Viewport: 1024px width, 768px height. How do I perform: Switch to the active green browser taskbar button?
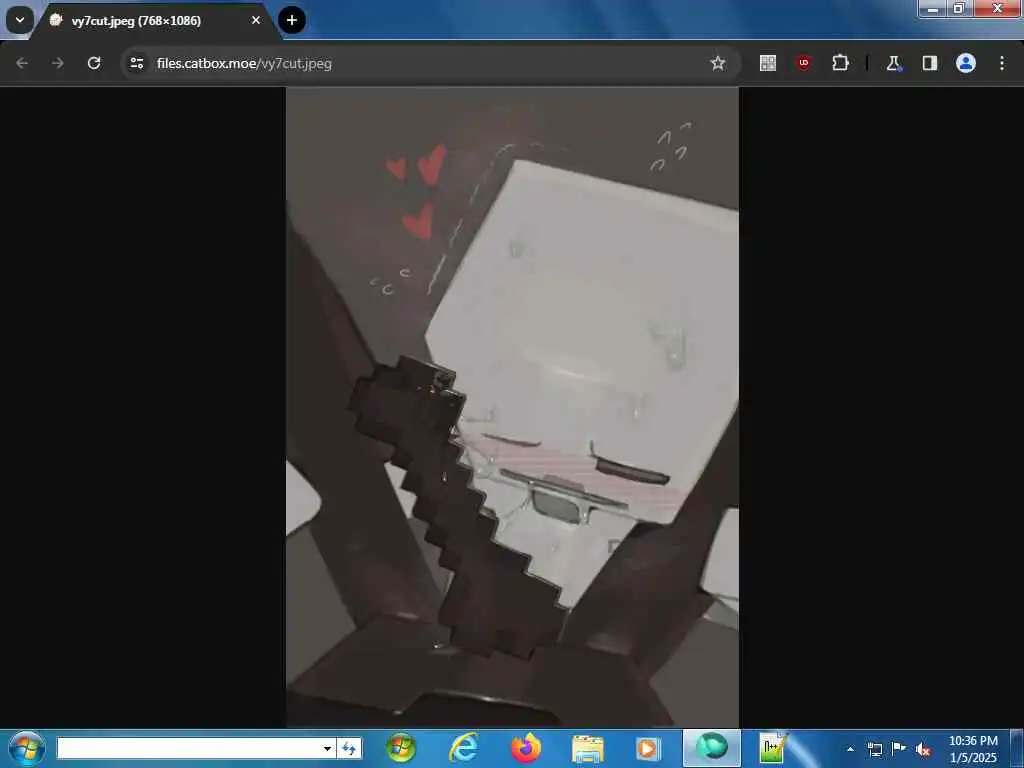(x=712, y=748)
